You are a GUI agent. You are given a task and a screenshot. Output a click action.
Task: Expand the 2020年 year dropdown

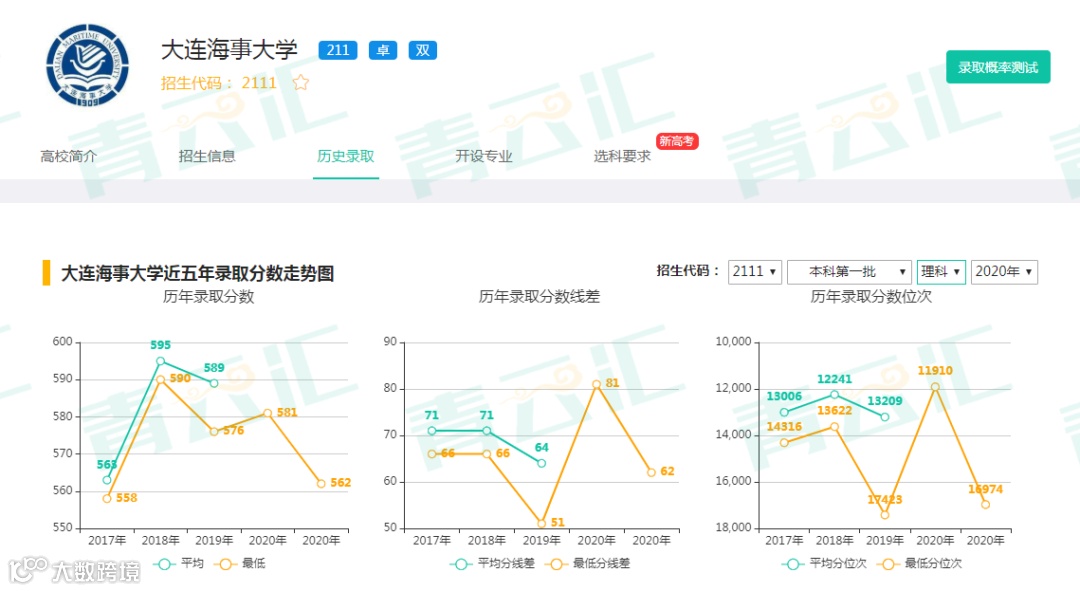tap(1004, 271)
